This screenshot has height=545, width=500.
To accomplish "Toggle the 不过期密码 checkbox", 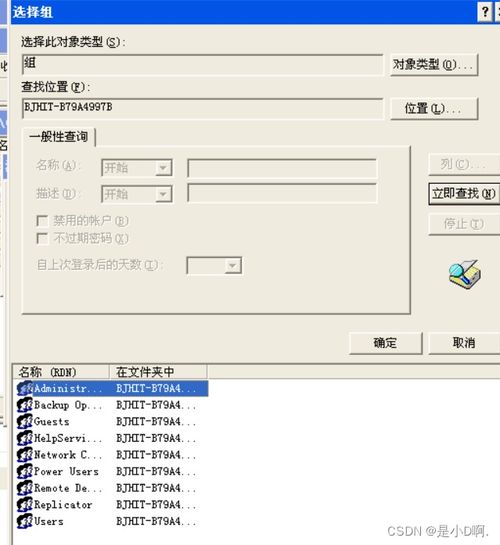I will pos(42,238).
